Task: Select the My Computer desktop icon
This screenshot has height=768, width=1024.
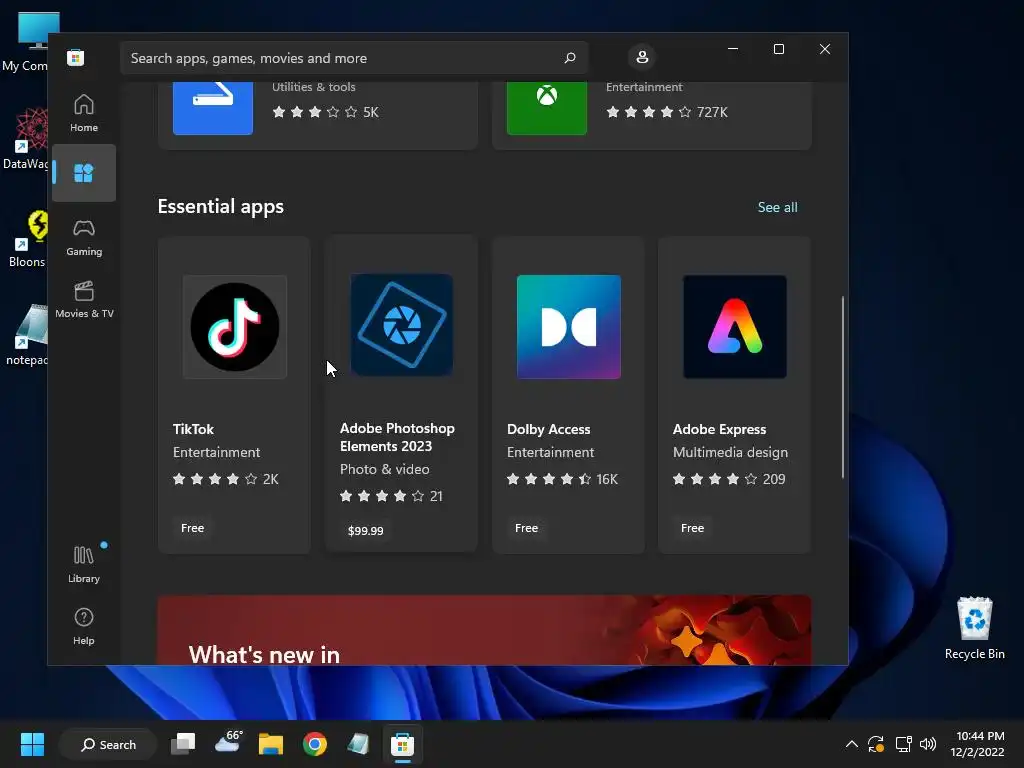Action: 25,42
